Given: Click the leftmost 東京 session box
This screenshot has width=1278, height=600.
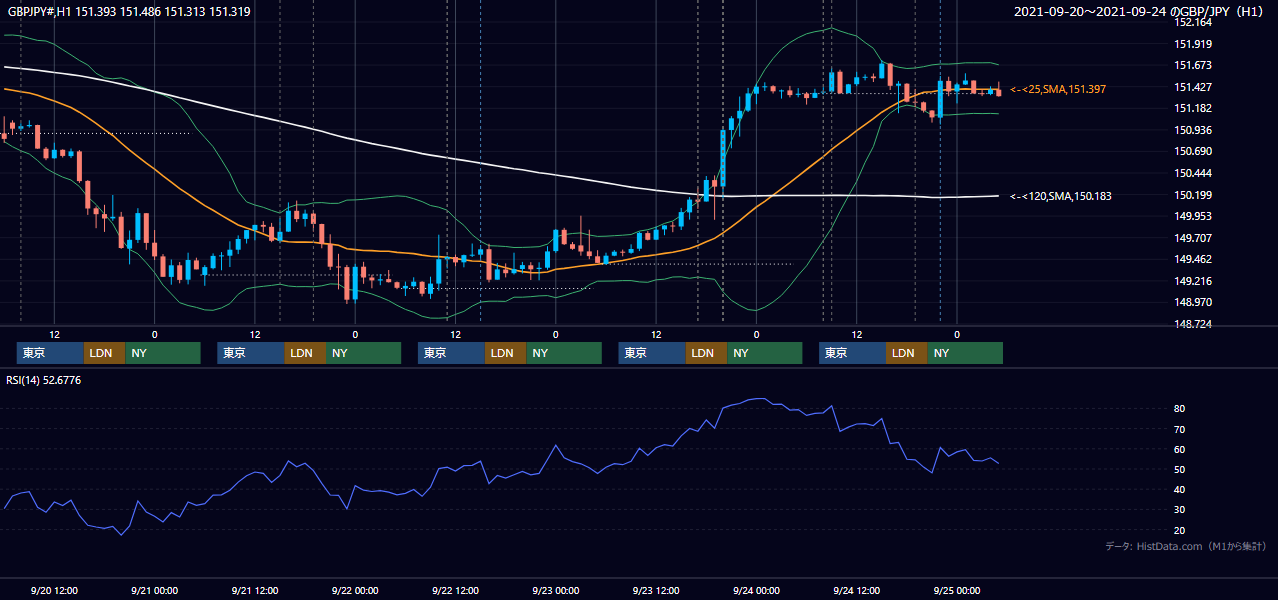Looking at the screenshot, I should coord(50,353).
